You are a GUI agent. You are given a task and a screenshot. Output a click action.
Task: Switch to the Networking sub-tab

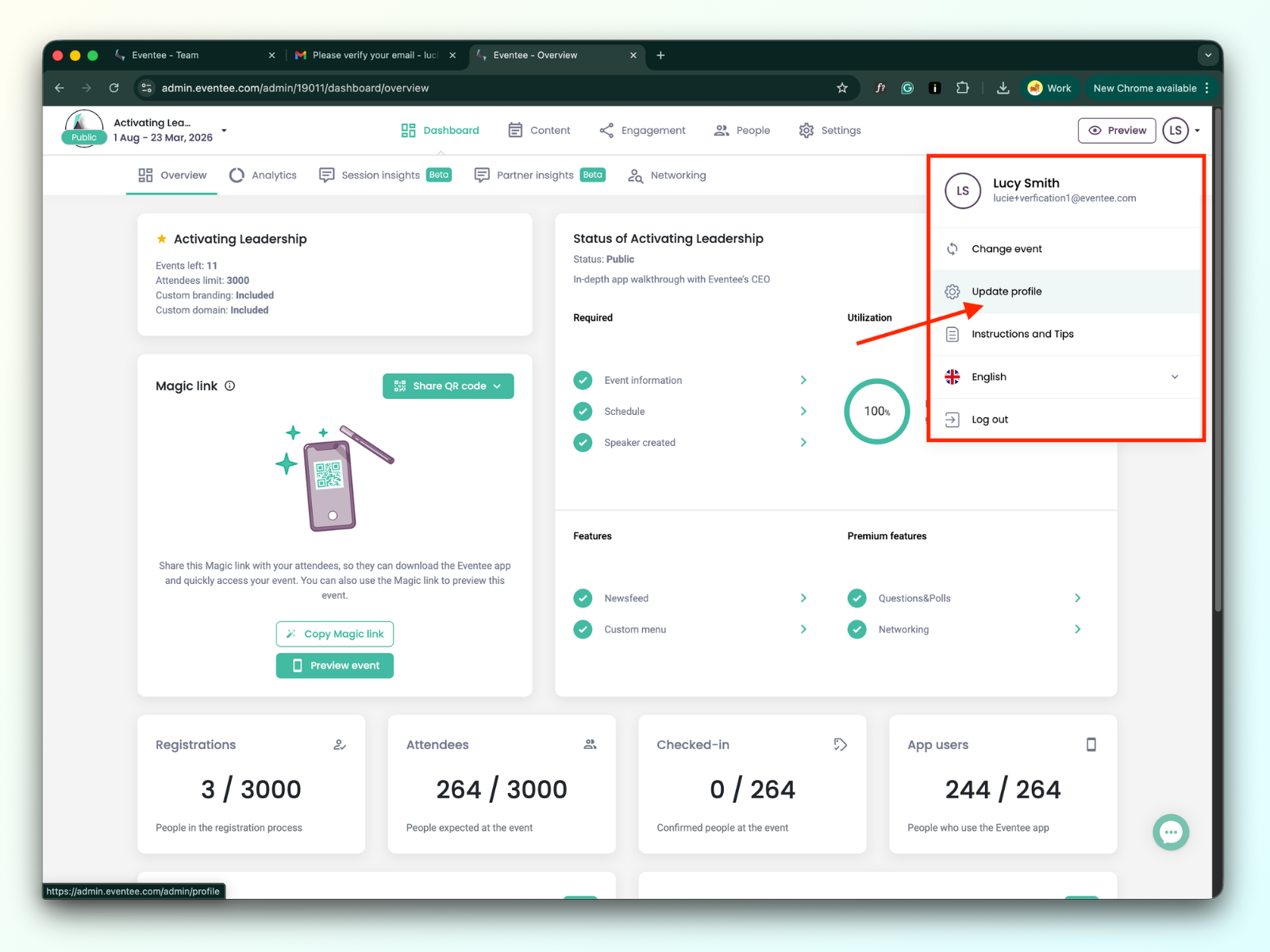click(x=667, y=175)
